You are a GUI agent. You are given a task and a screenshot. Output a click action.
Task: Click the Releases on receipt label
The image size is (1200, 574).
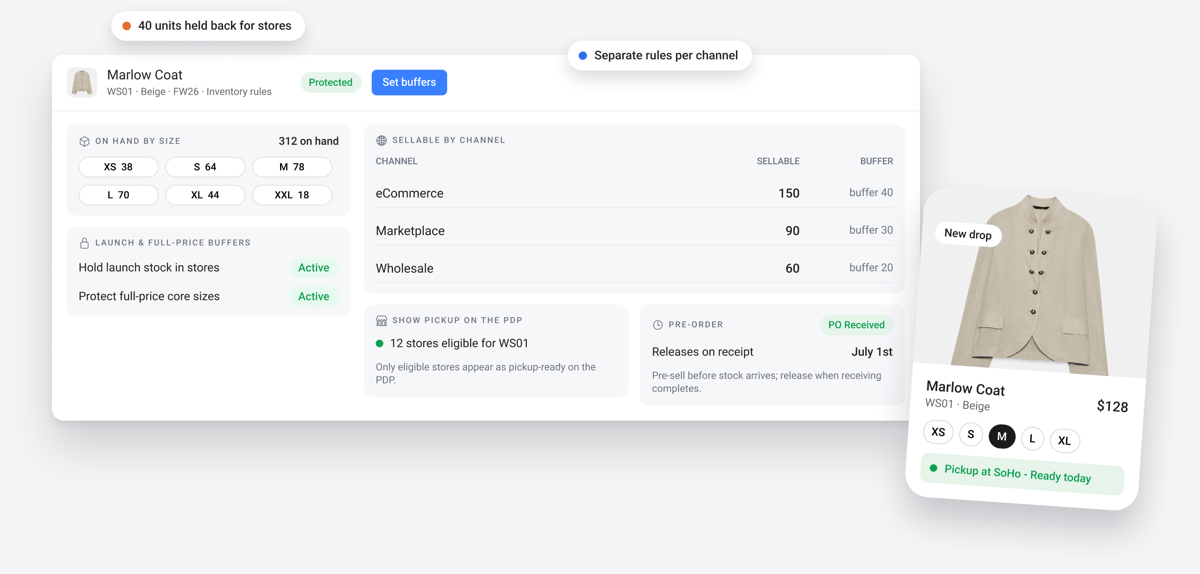[x=702, y=352]
